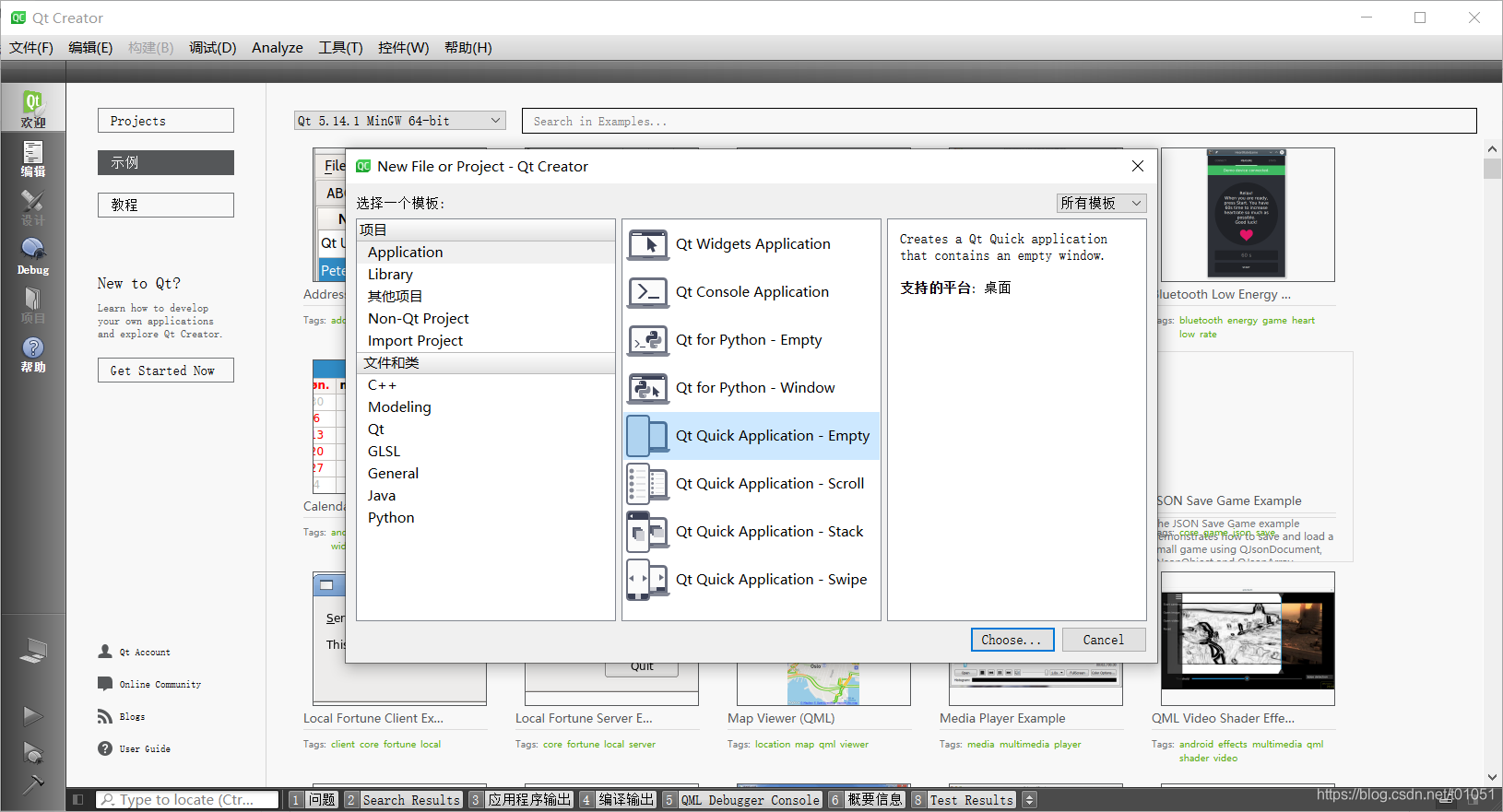Click the Search in Examples field
The height and width of the screenshot is (812, 1503).
[x=1000, y=121]
